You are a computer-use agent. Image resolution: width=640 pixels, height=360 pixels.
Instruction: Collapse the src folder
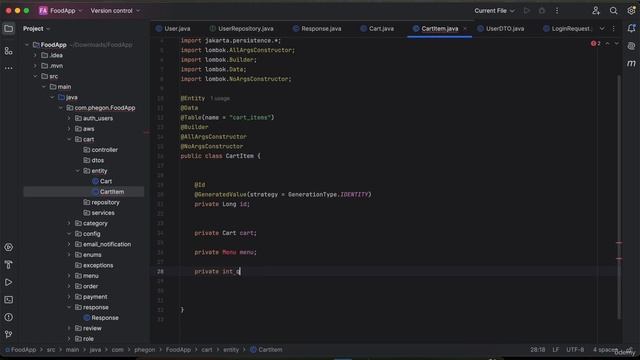35,76
